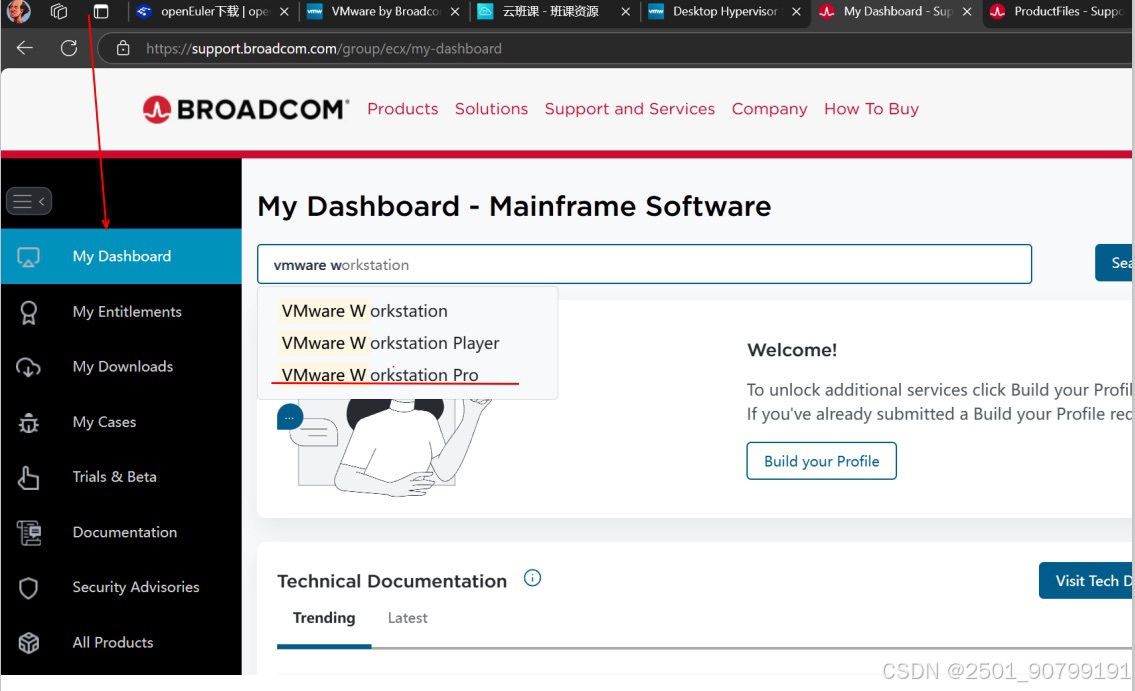Click the blue Search button

(1115, 263)
